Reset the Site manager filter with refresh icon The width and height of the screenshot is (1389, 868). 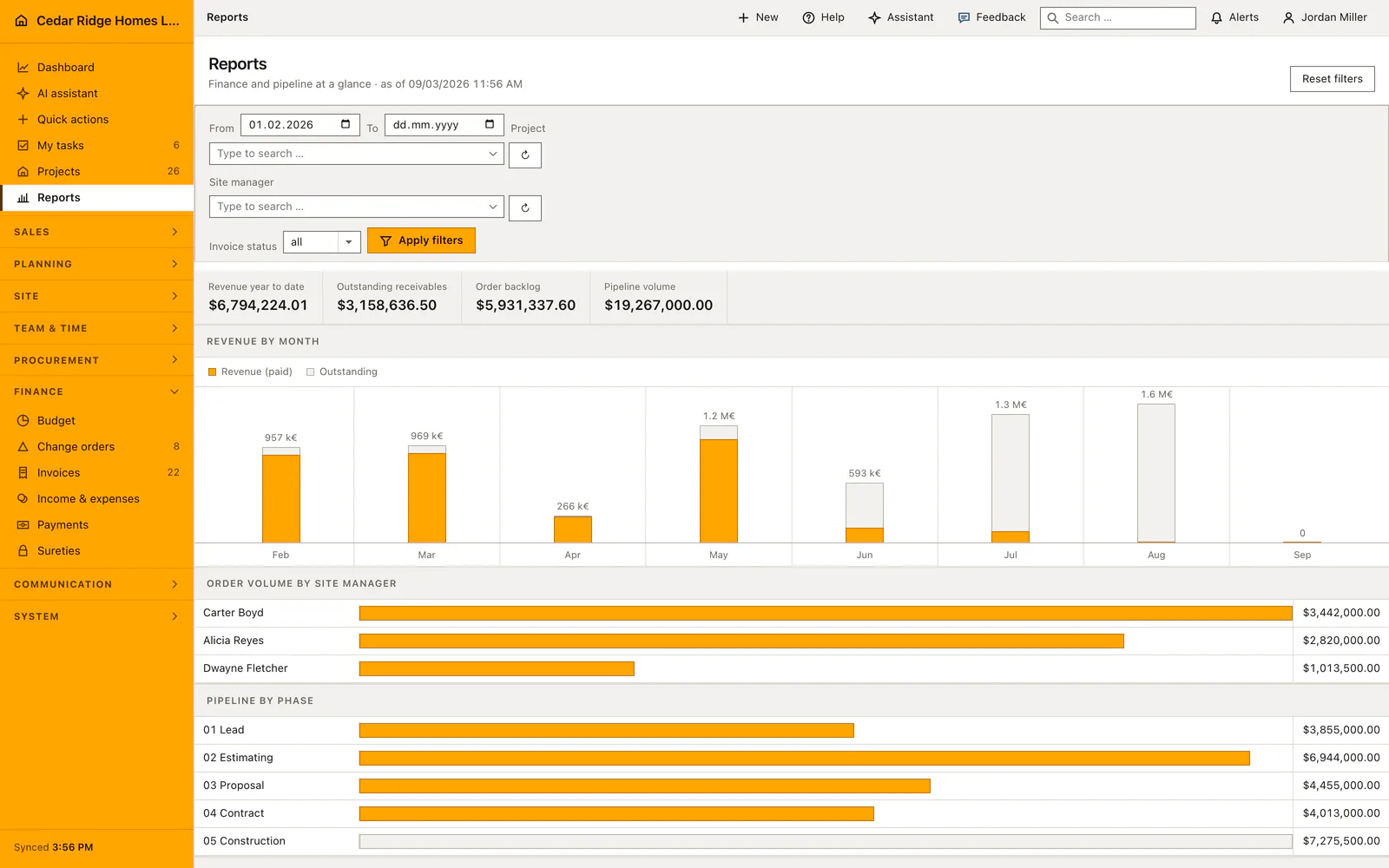525,208
